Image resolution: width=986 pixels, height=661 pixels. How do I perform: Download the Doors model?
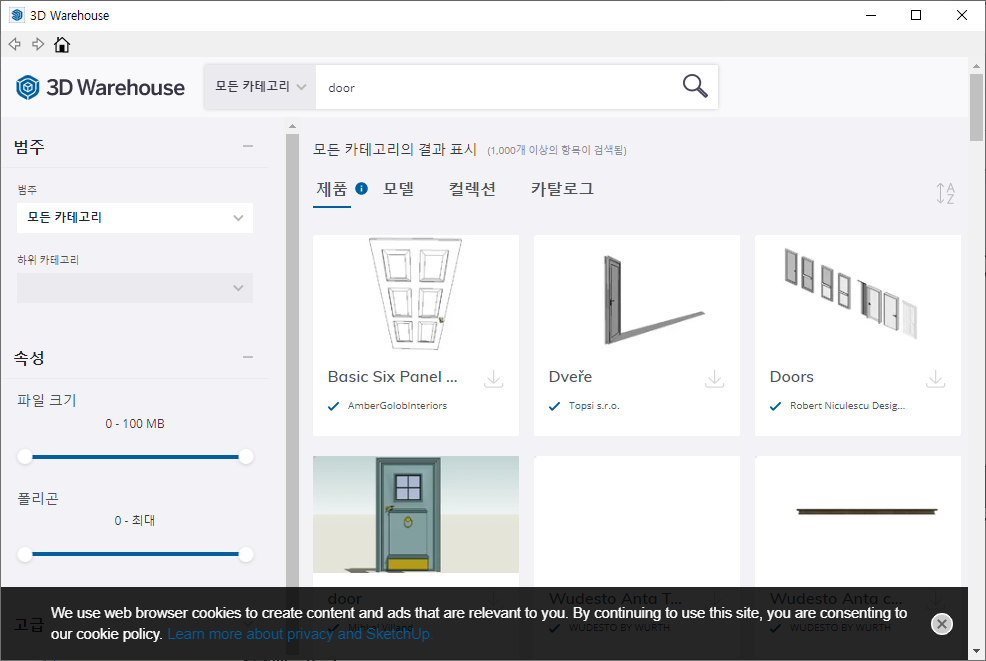tap(935, 379)
